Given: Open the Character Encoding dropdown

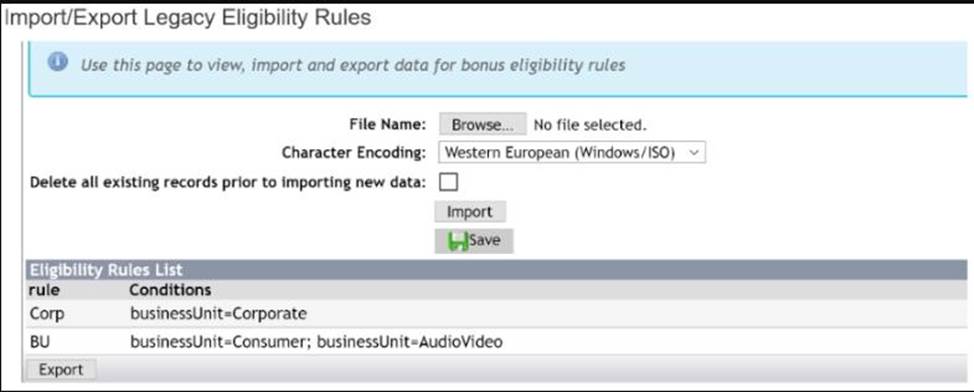Looking at the screenshot, I should tap(572, 152).
